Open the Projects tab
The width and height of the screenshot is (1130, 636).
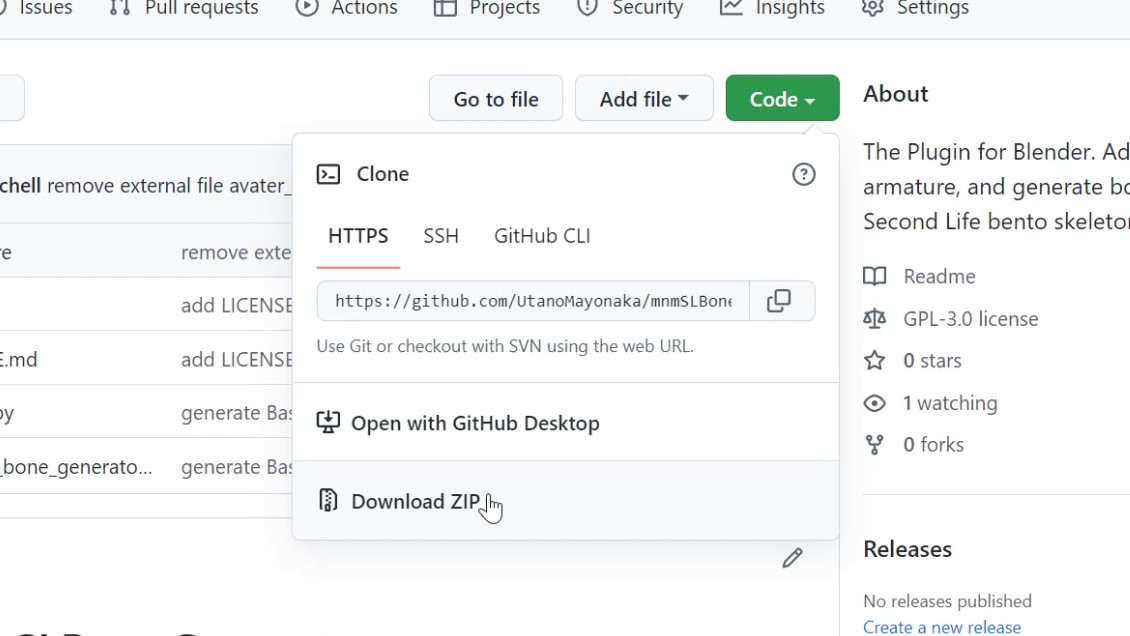487,8
